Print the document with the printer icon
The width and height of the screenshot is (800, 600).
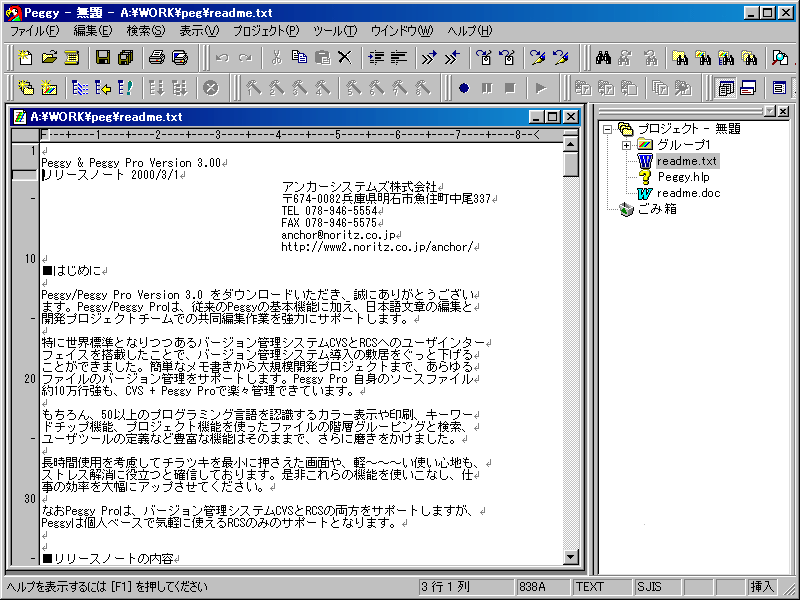(157, 58)
